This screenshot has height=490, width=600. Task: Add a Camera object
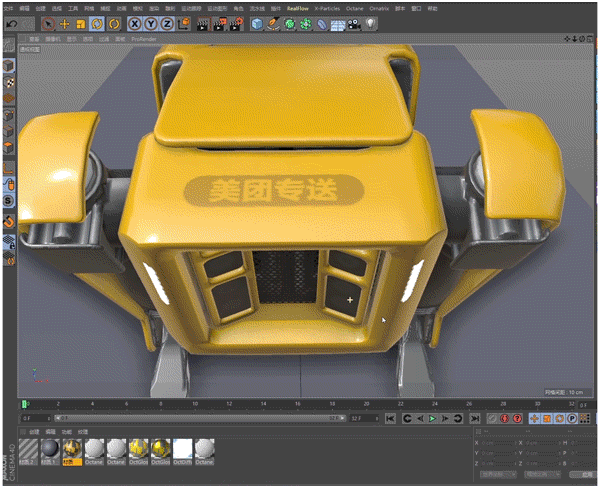tap(354, 24)
